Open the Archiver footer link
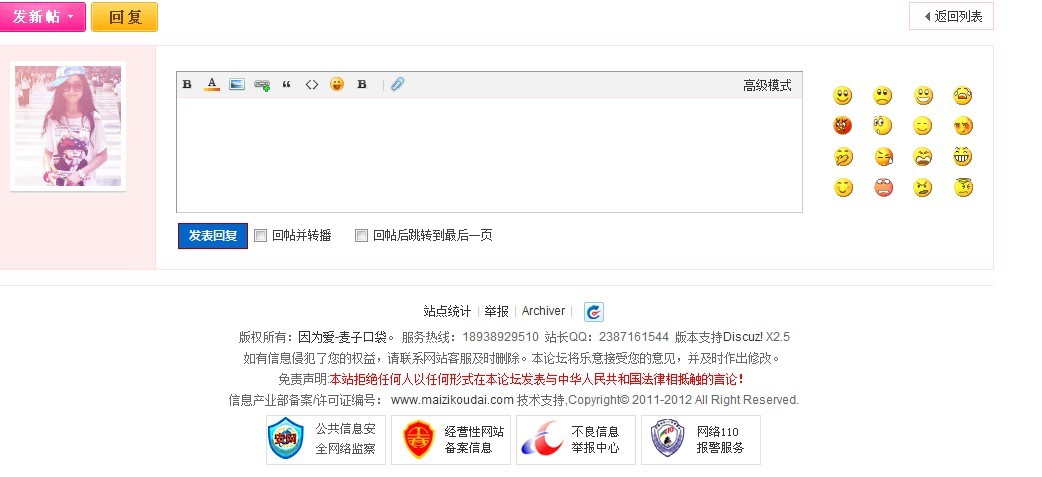Image resolution: width=1042 pixels, height=477 pixels. point(543,311)
